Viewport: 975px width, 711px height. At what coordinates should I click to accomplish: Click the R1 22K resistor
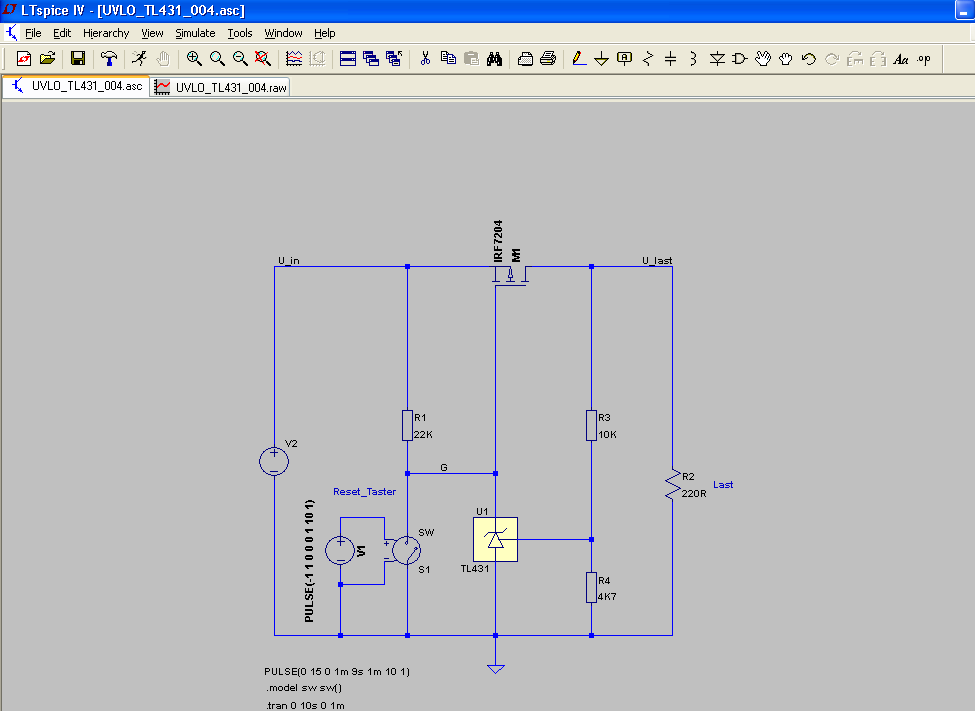coord(407,425)
